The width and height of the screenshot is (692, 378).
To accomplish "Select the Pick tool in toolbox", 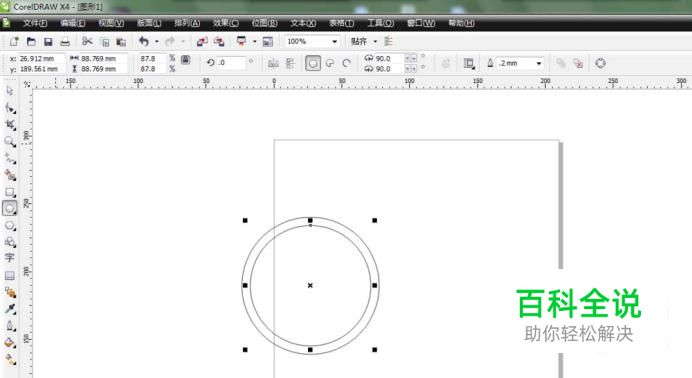I will point(10,91).
